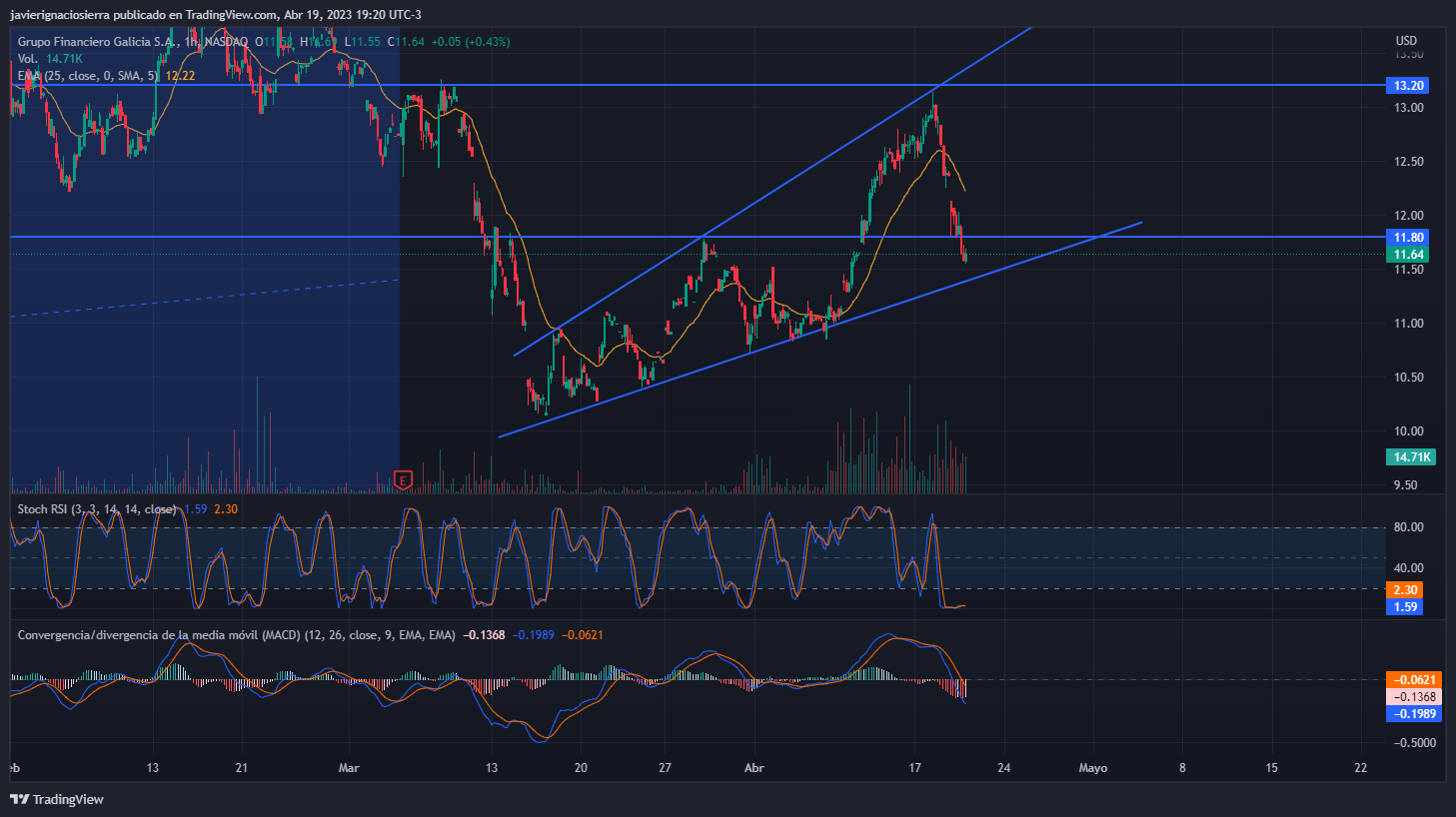Click the red earnings 'E' marker

(404, 480)
